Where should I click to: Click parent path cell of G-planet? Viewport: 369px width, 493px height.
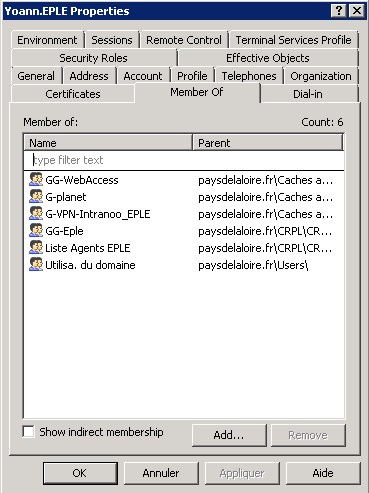click(x=266, y=197)
